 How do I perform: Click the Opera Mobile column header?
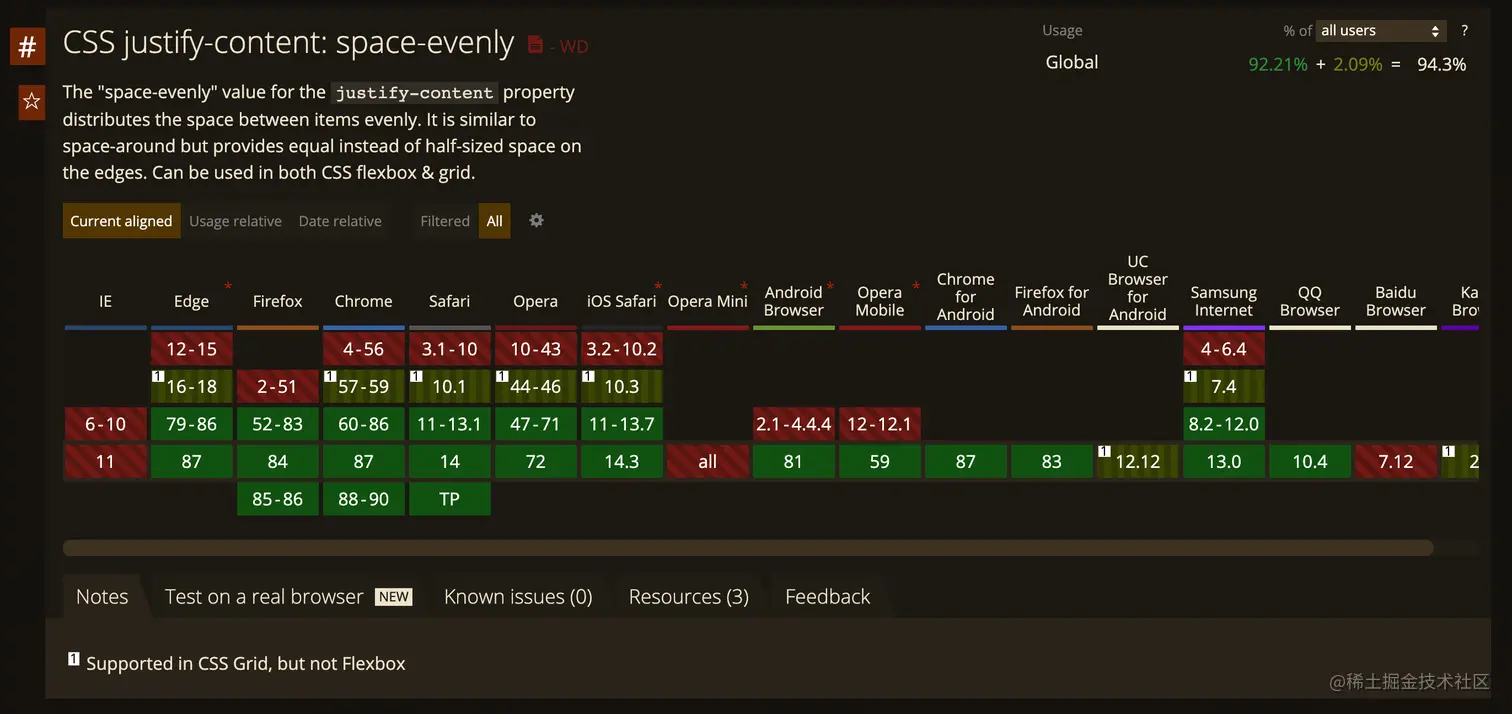(x=880, y=301)
